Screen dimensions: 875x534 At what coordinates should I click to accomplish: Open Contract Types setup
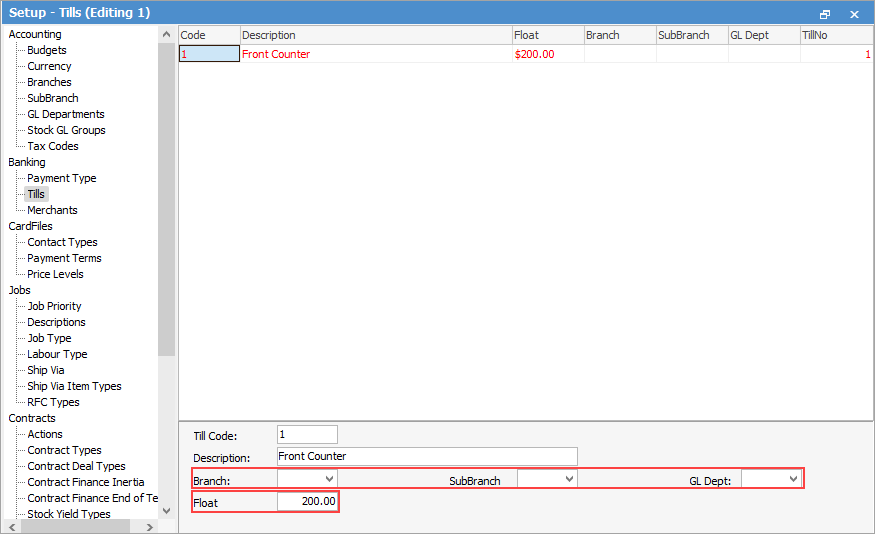(64, 450)
